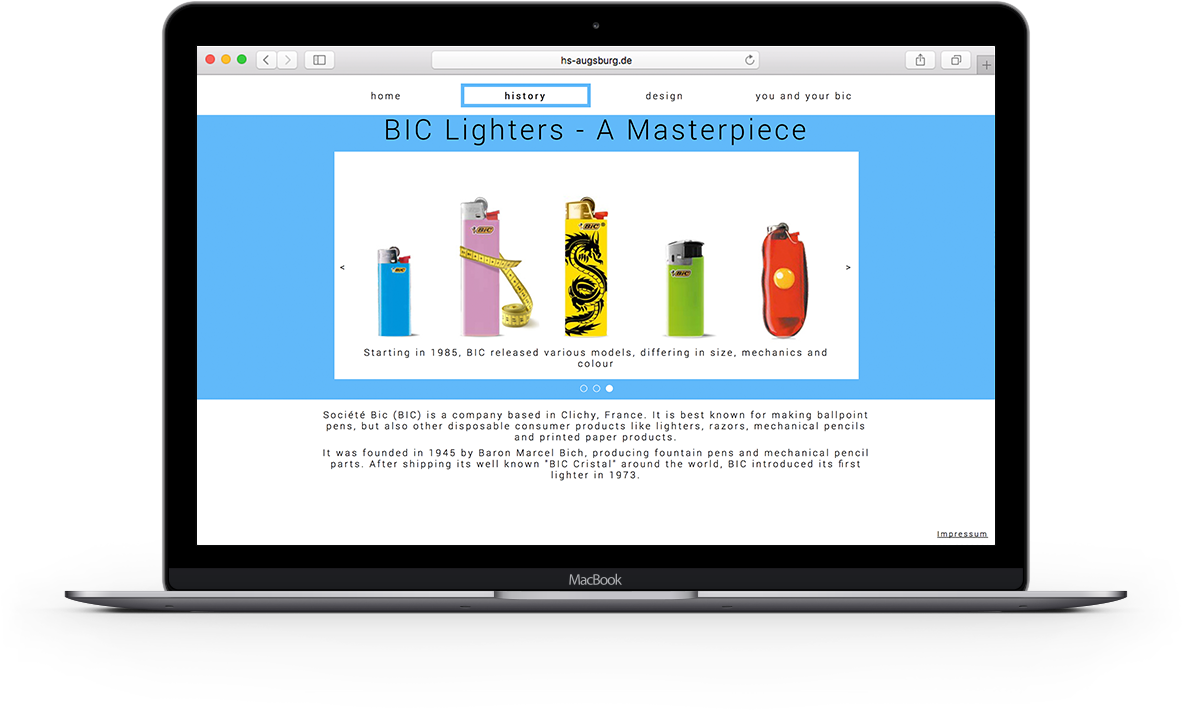
Task: Go back using the back arrow
Action: pyautogui.click(x=265, y=59)
